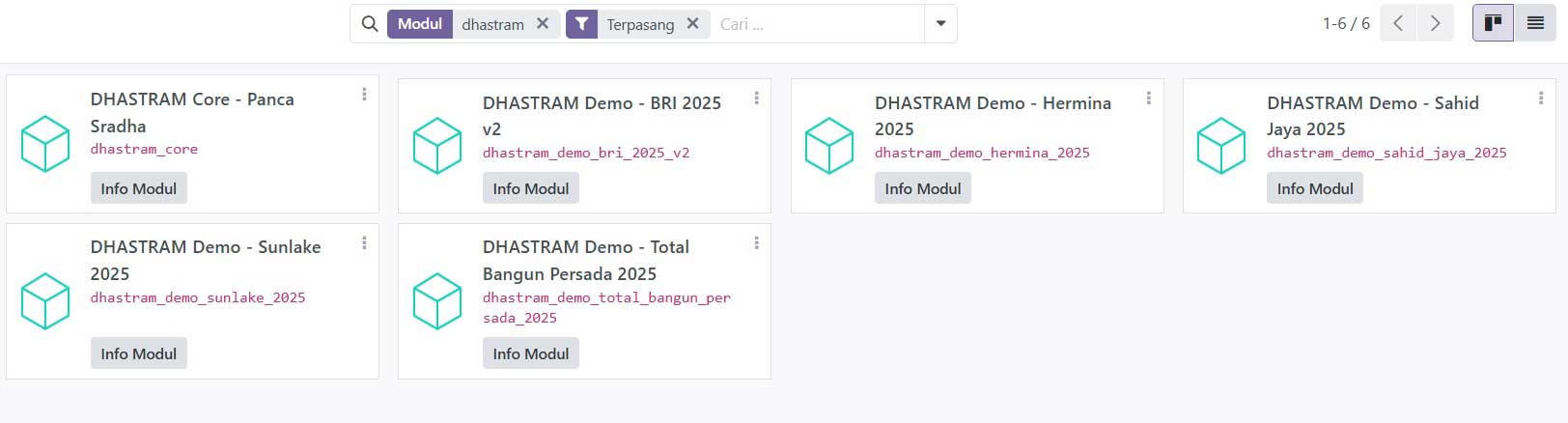
Task: Remove the Terpasang filter facet
Action: (692, 24)
